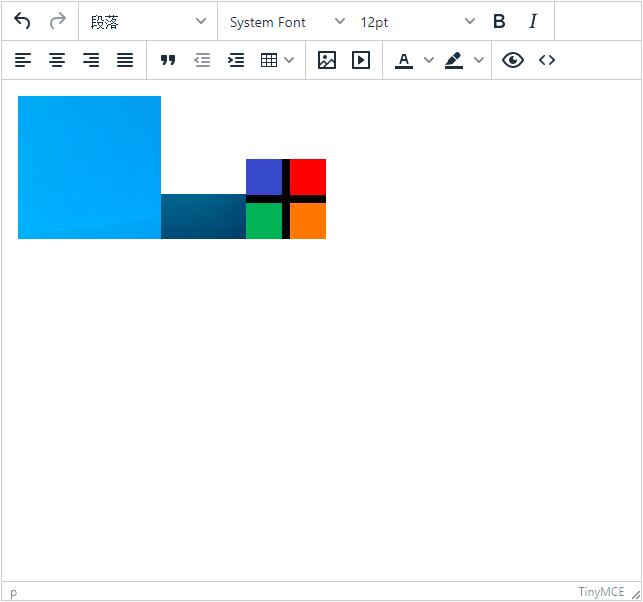This screenshot has width=643, height=602.
Task: Toggle bold formatting
Action: (x=499, y=21)
